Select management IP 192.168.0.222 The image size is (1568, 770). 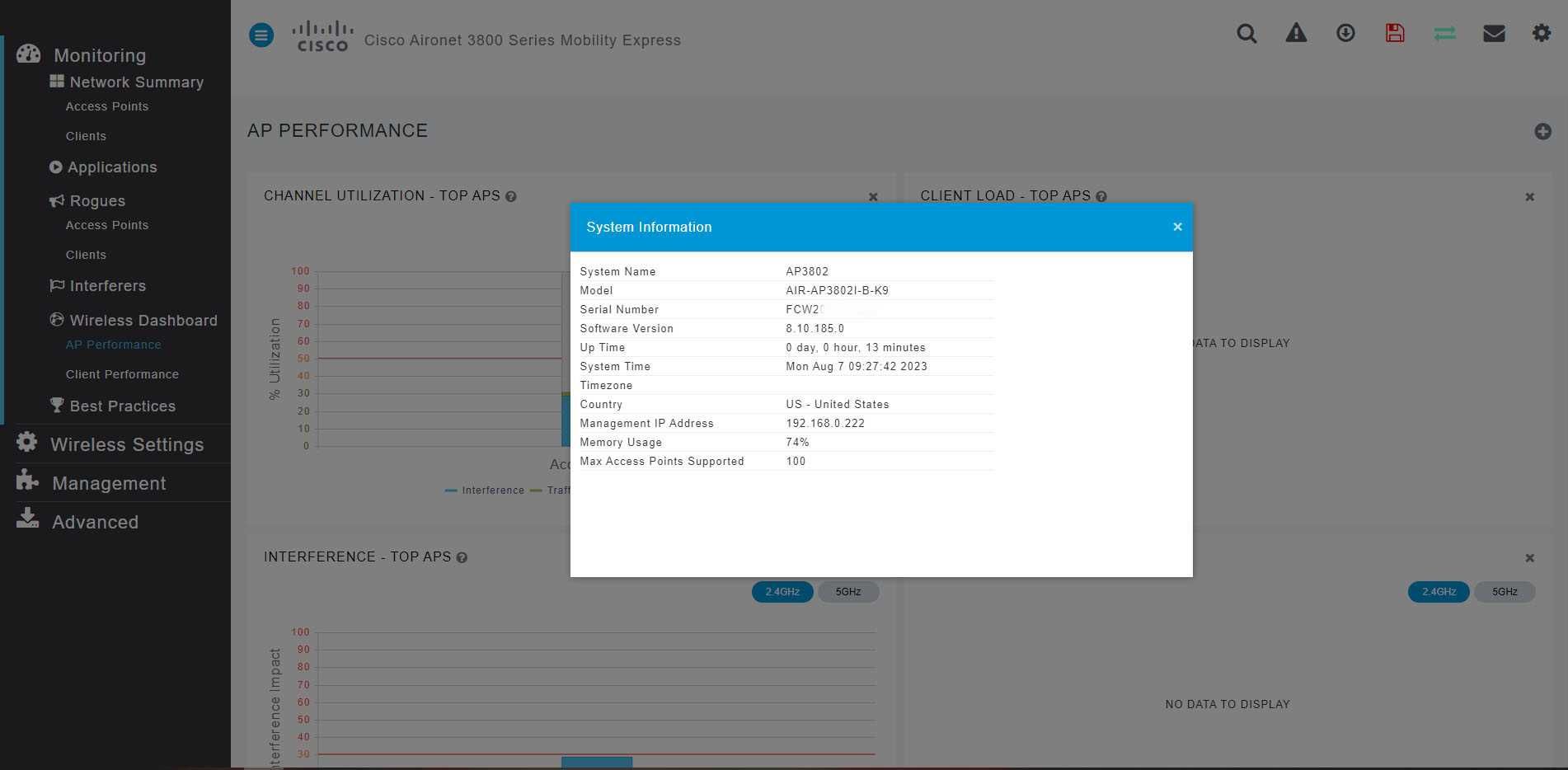tap(825, 423)
